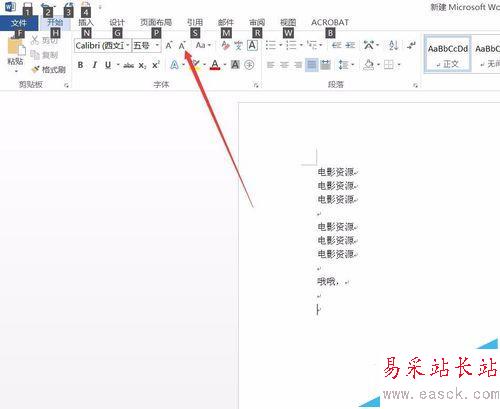
Task: Switch to the 页面布局 (Page Layout) tab
Action: [156, 22]
